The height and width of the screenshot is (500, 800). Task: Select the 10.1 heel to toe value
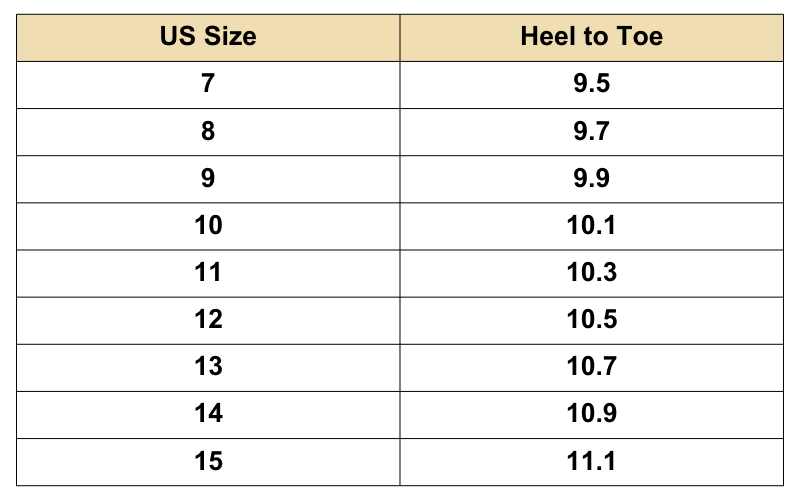tap(591, 225)
